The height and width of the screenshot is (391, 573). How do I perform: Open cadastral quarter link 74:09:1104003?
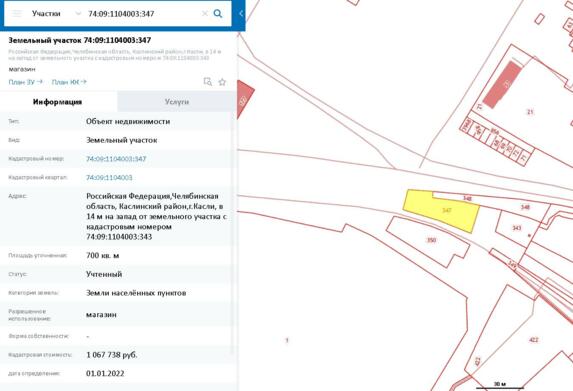point(109,177)
